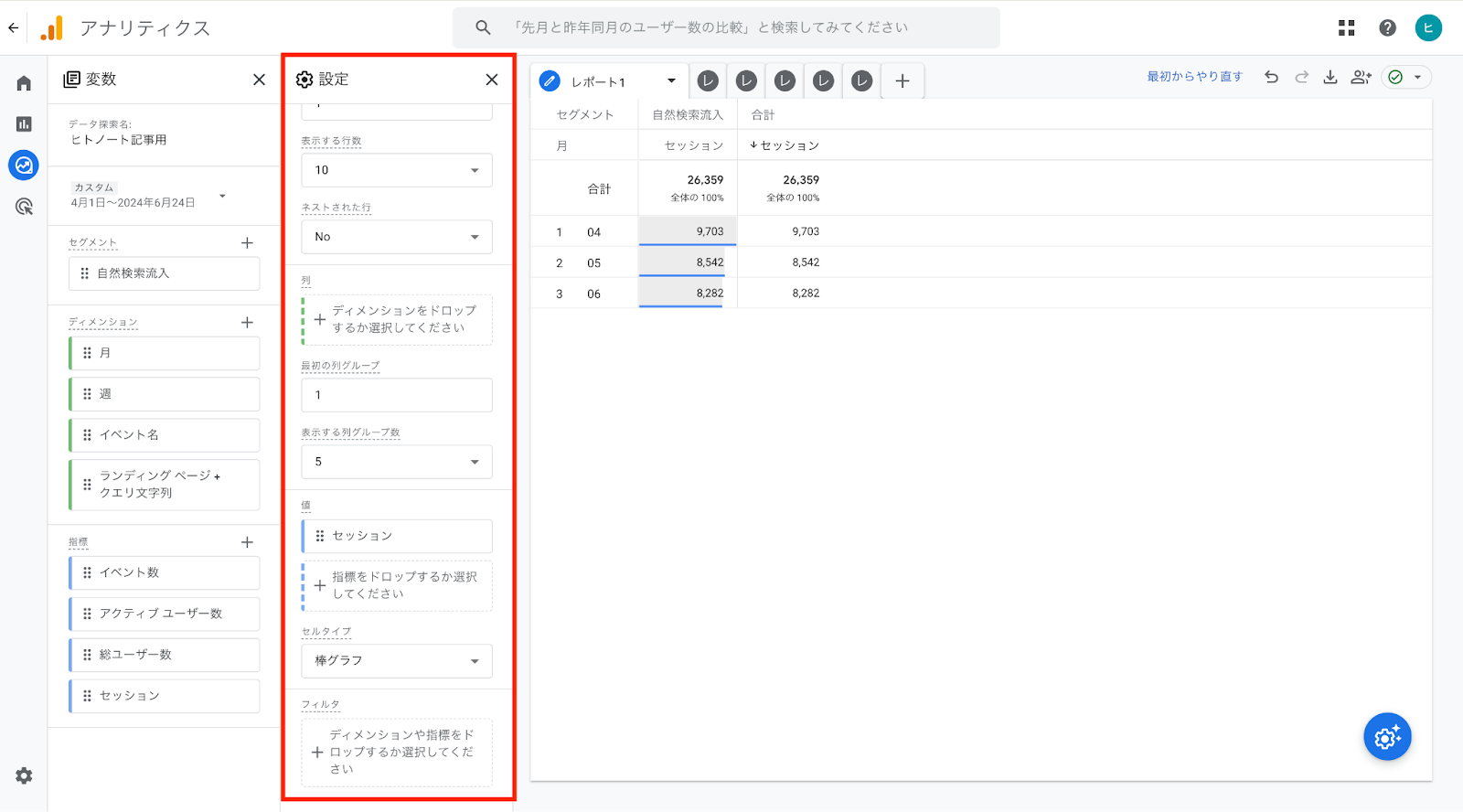This screenshot has height=812, width=1463.
Task: Select セッション metric chip in 変数 panel
Action: pos(165,696)
